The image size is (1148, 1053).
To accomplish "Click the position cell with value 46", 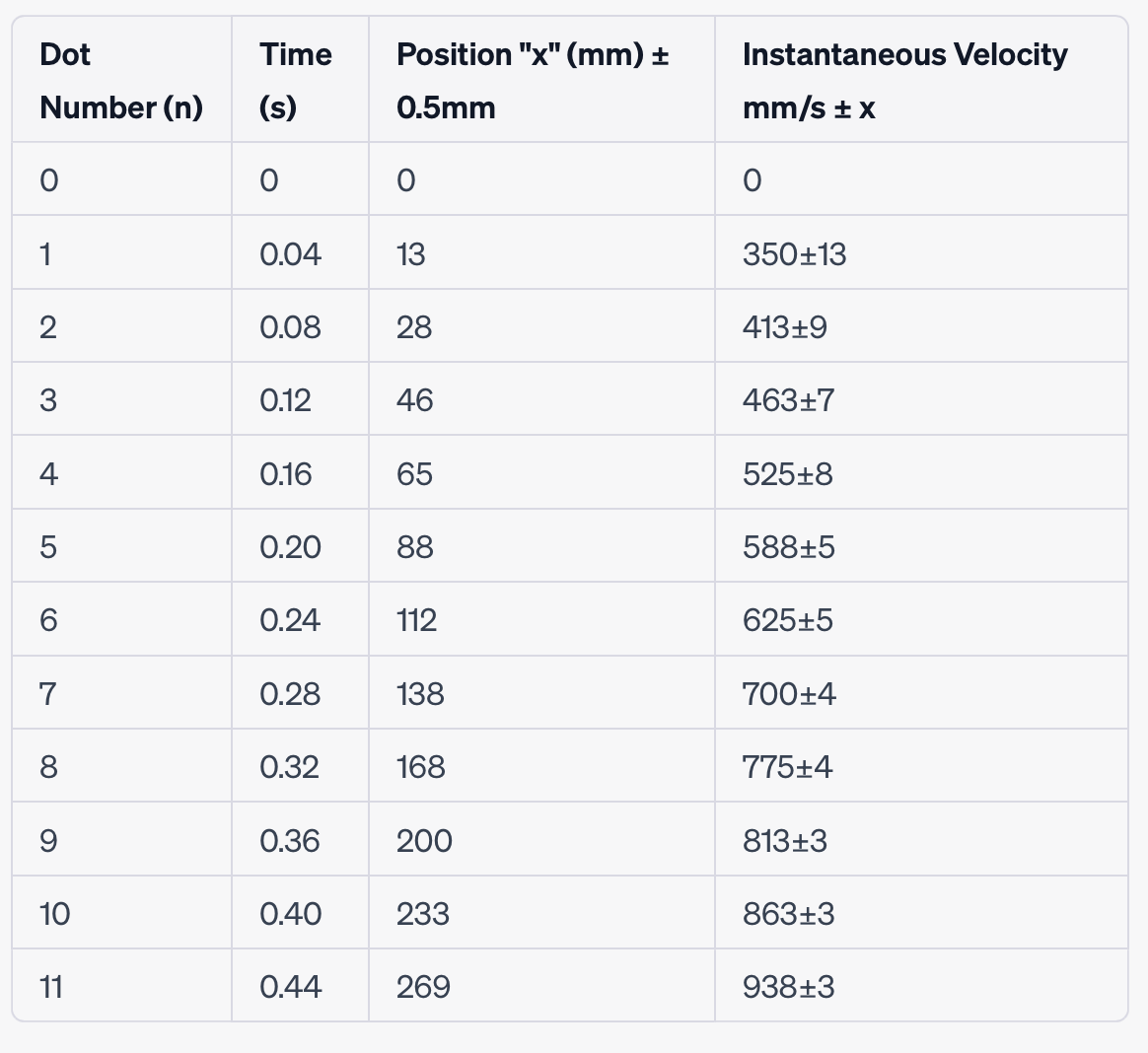I will point(415,400).
